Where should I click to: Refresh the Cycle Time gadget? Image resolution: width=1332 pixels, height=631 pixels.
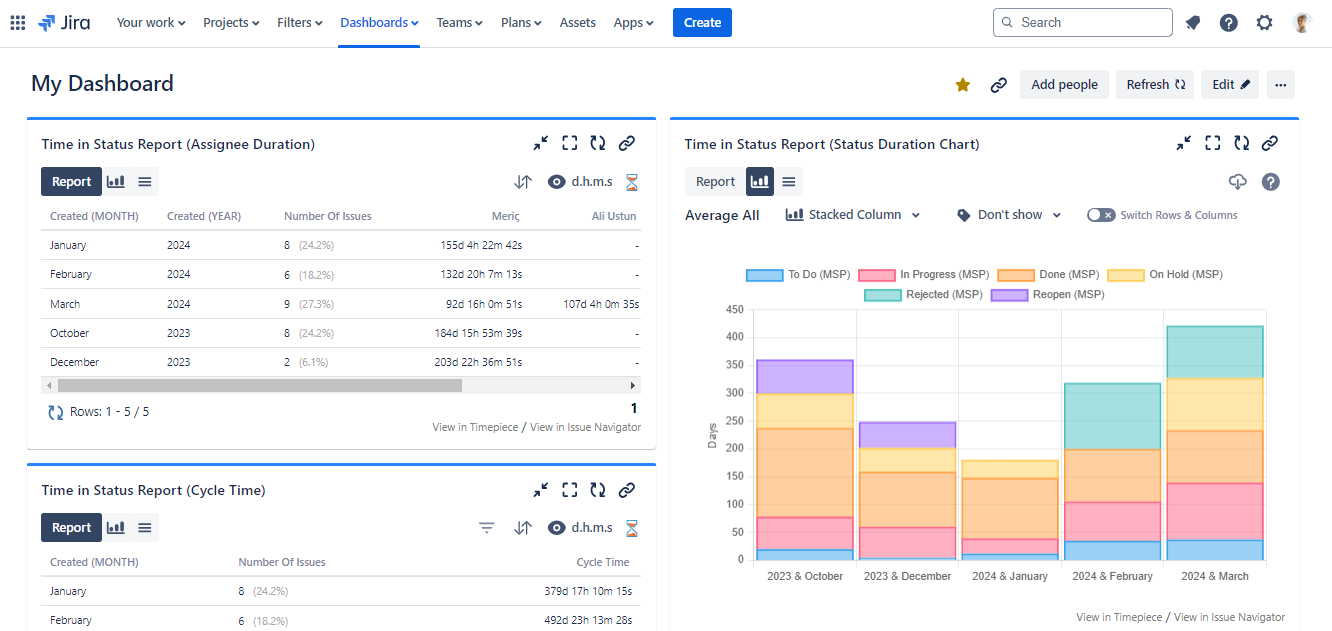[x=597, y=490]
